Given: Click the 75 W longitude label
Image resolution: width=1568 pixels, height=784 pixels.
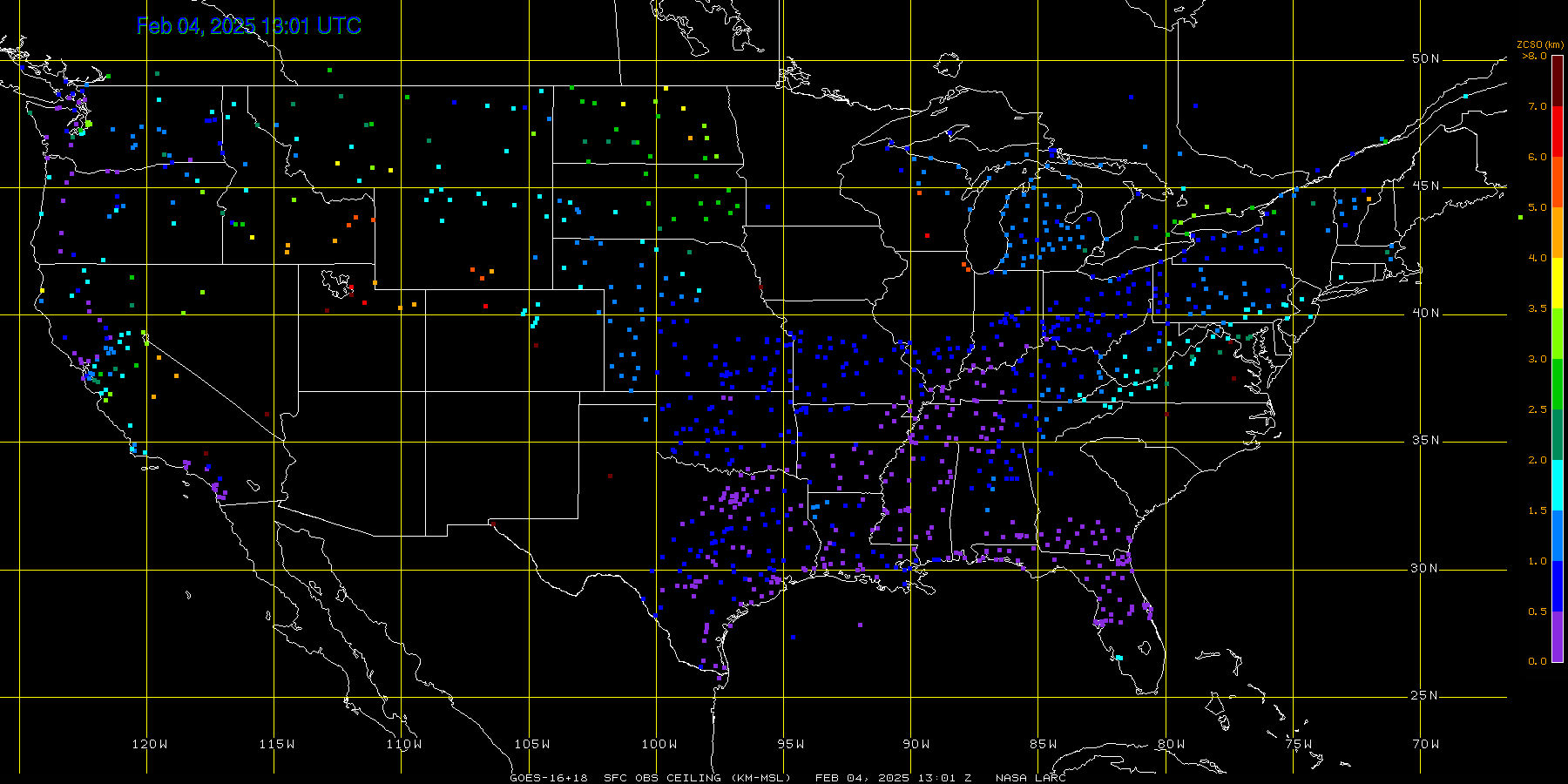Looking at the screenshot, I should tap(1299, 744).
